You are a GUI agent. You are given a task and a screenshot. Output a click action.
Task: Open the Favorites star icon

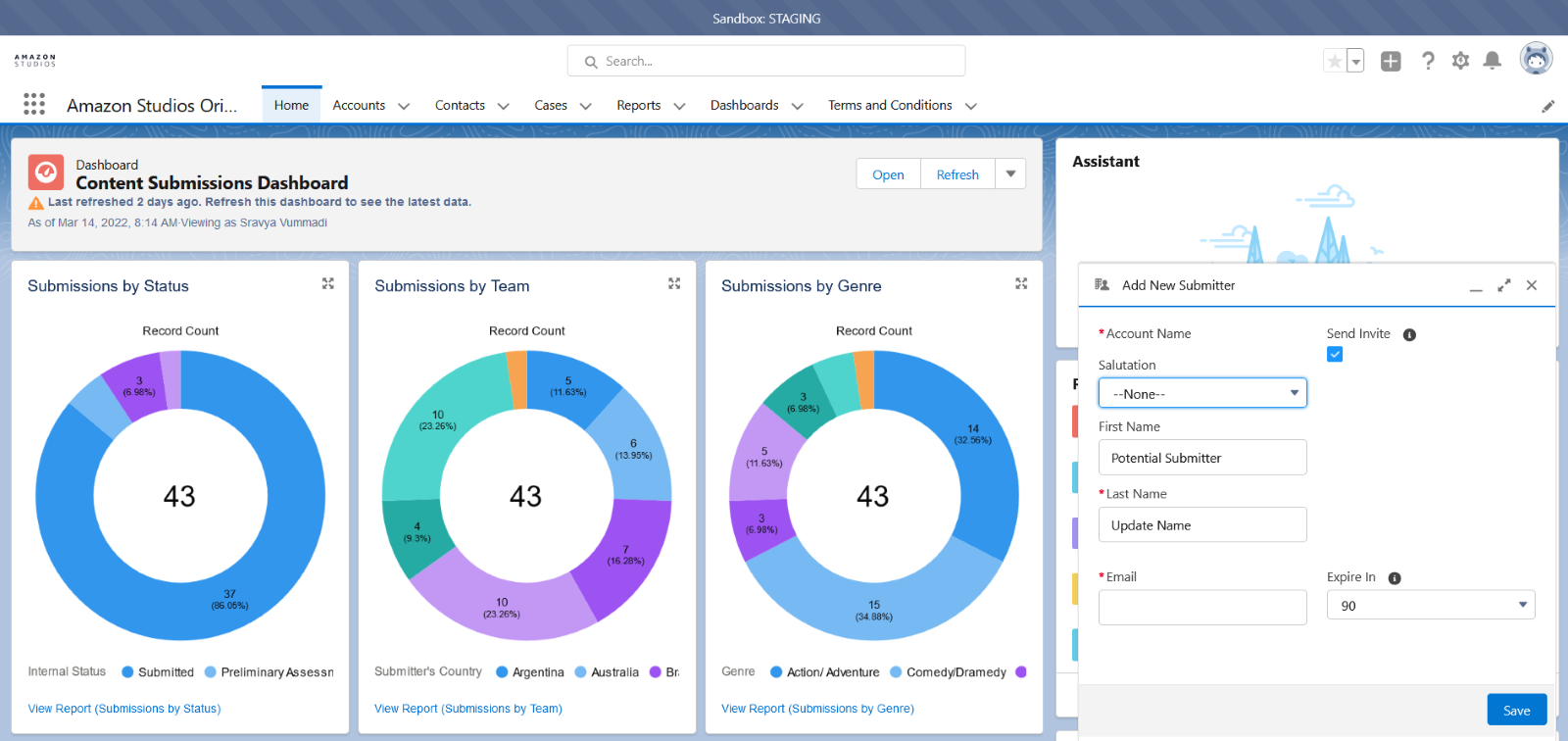point(1335,61)
